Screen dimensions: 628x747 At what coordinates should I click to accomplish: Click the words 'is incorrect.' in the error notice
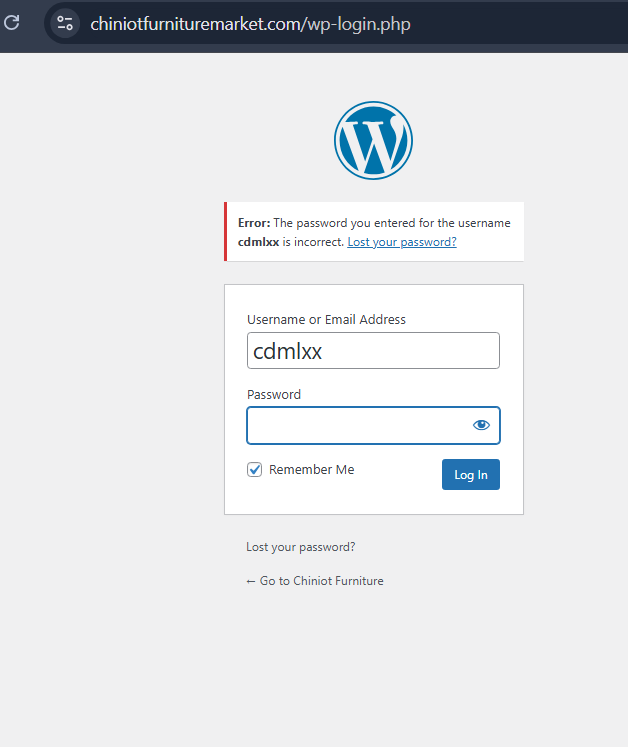point(313,242)
